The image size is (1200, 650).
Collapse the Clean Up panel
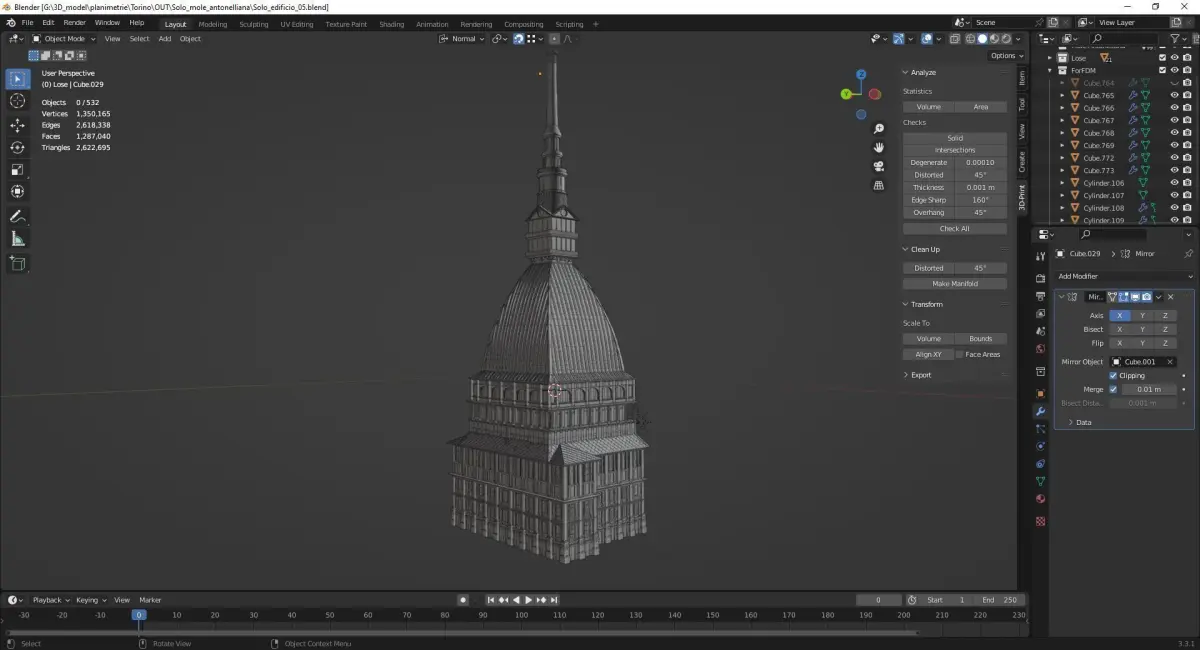coord(906,249)
